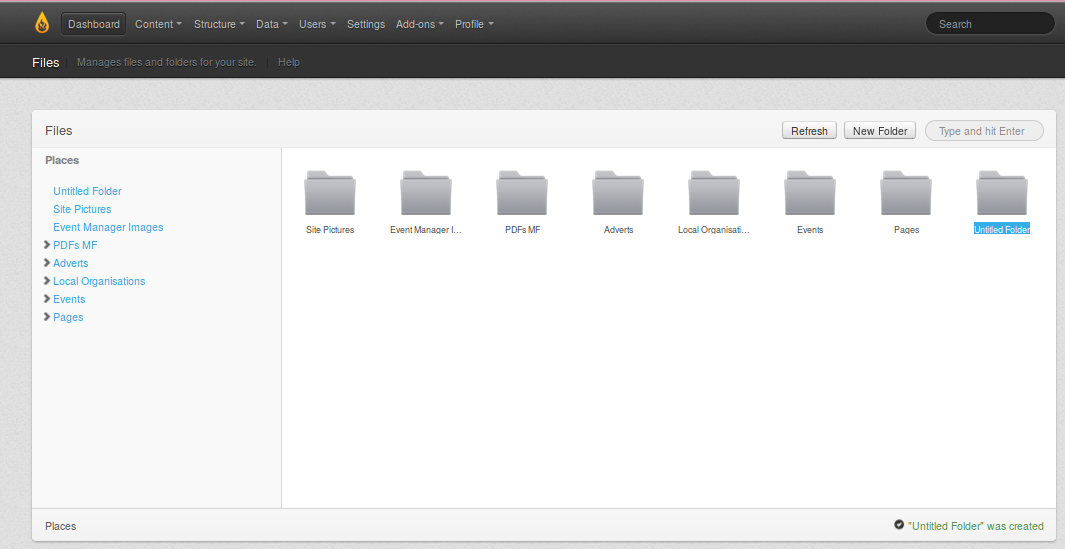The width and height of the screenshot is (1065, 549).
Task: Click the Help link in the subheader
Action: [x=289, y=62]
